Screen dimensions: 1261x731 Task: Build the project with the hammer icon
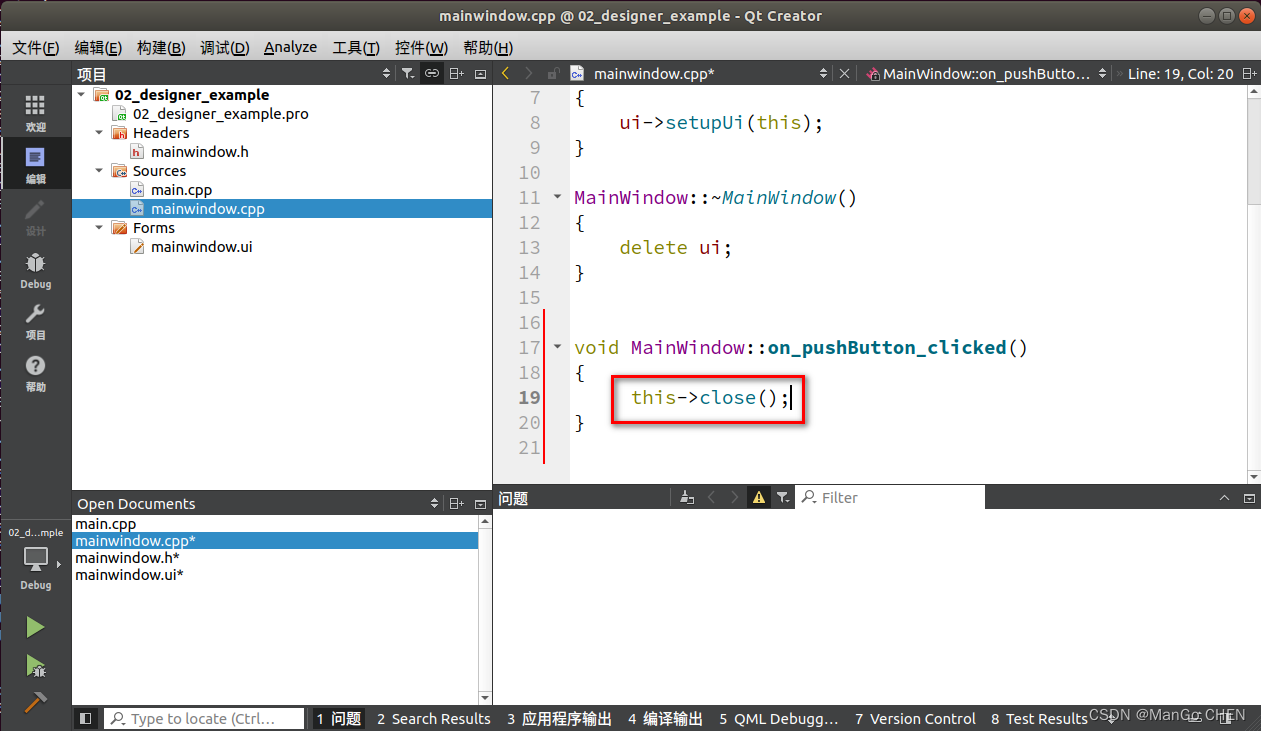[x=35, y=702]
